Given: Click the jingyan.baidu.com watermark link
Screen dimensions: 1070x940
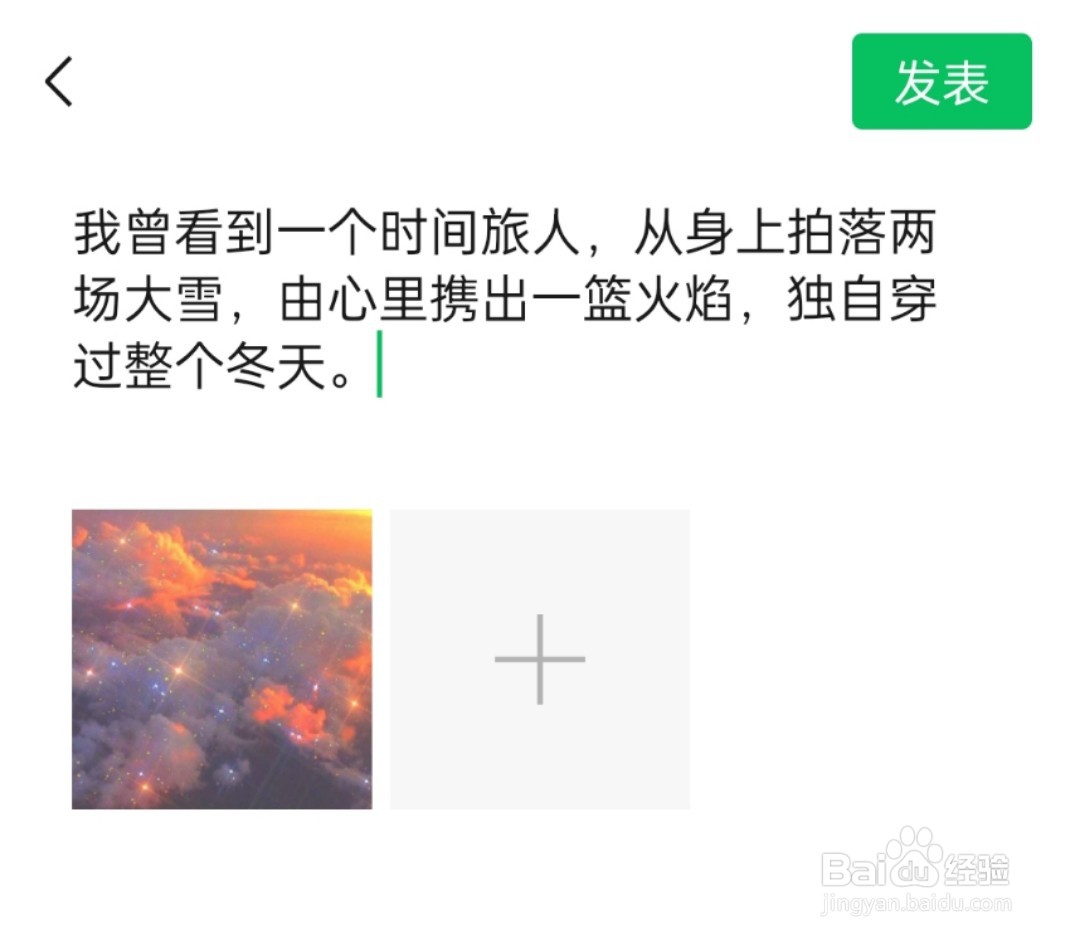Looking at the screenshot, I should (x=916, y=904).
